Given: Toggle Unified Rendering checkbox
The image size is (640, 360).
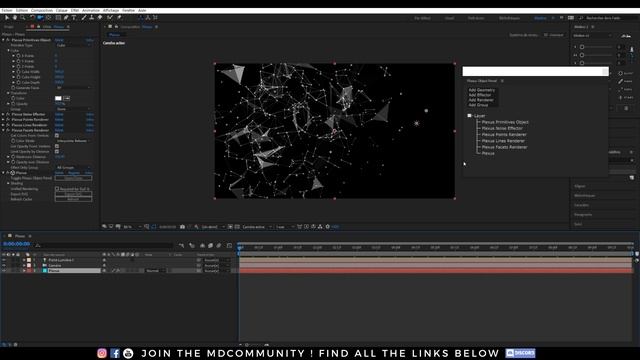Looking at the screenshot, I should pos(57,189).
